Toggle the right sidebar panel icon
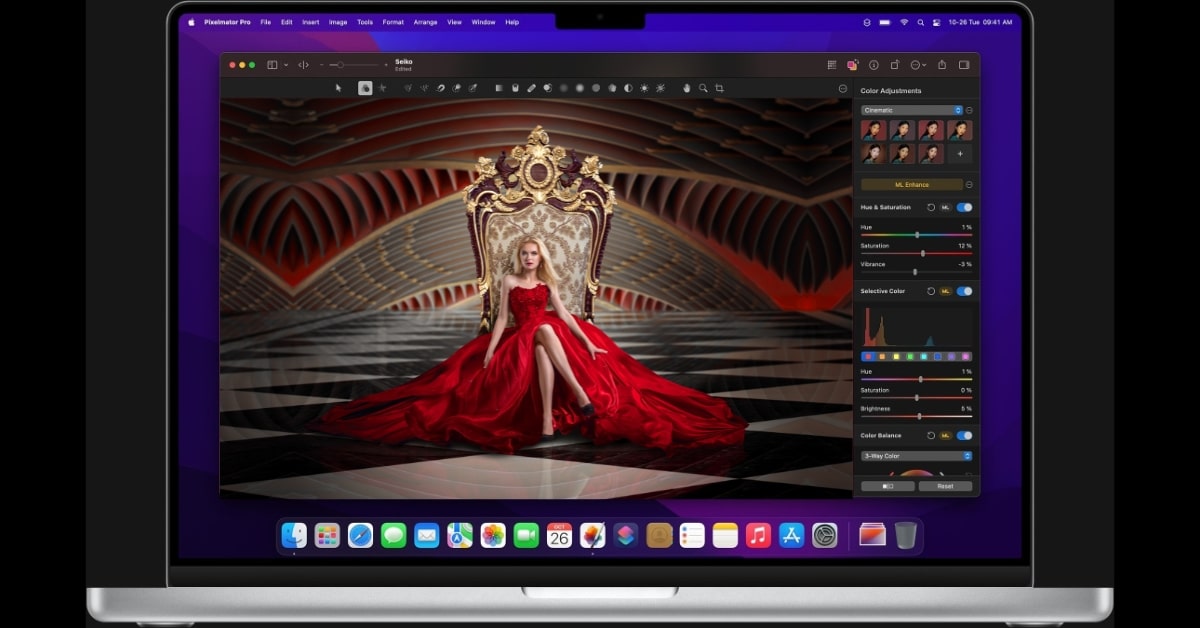This screenshot has height=628, width=1200. [964, 65]
